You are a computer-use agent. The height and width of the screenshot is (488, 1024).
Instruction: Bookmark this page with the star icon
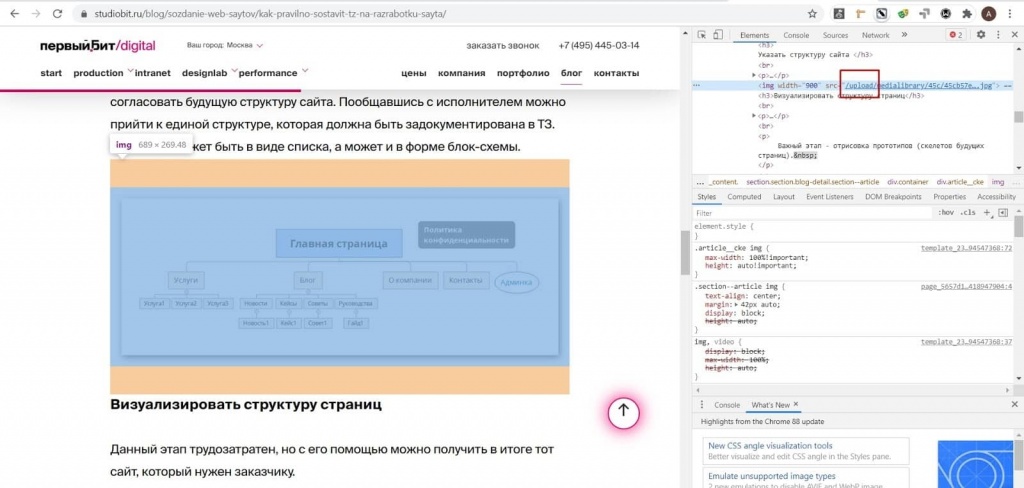tap(812, 14)
